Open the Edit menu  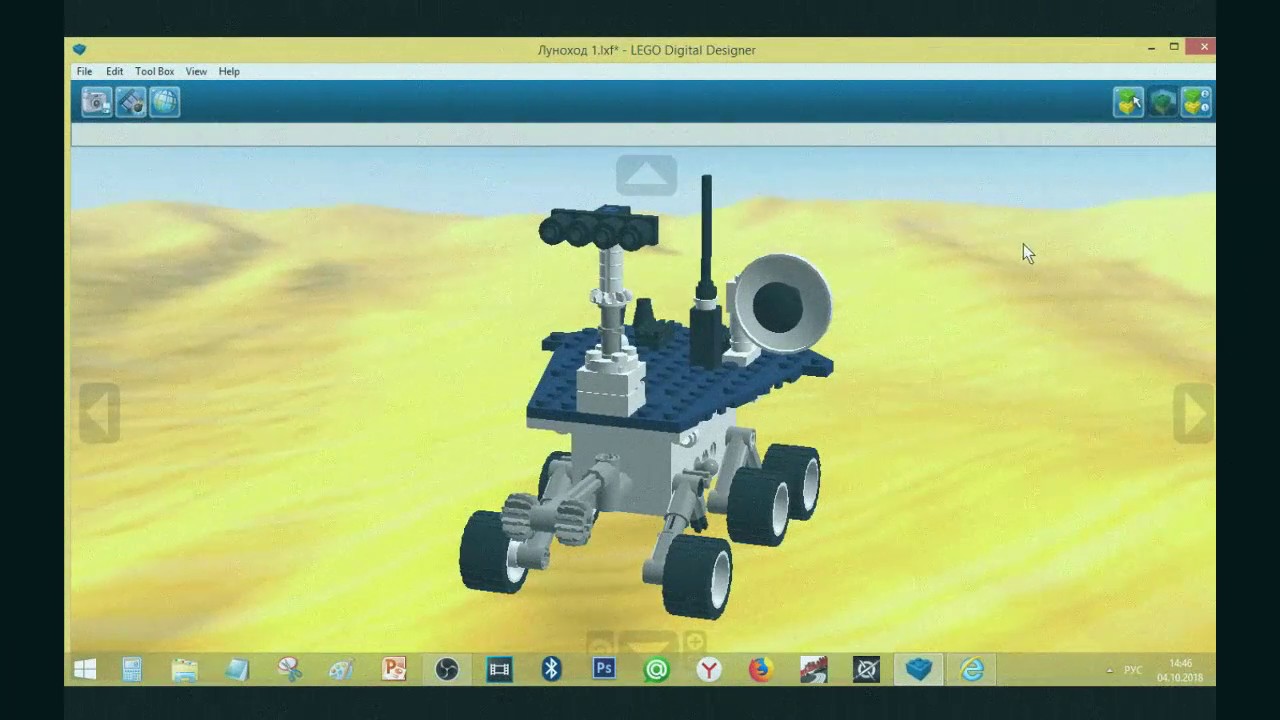tap(115, 72)
